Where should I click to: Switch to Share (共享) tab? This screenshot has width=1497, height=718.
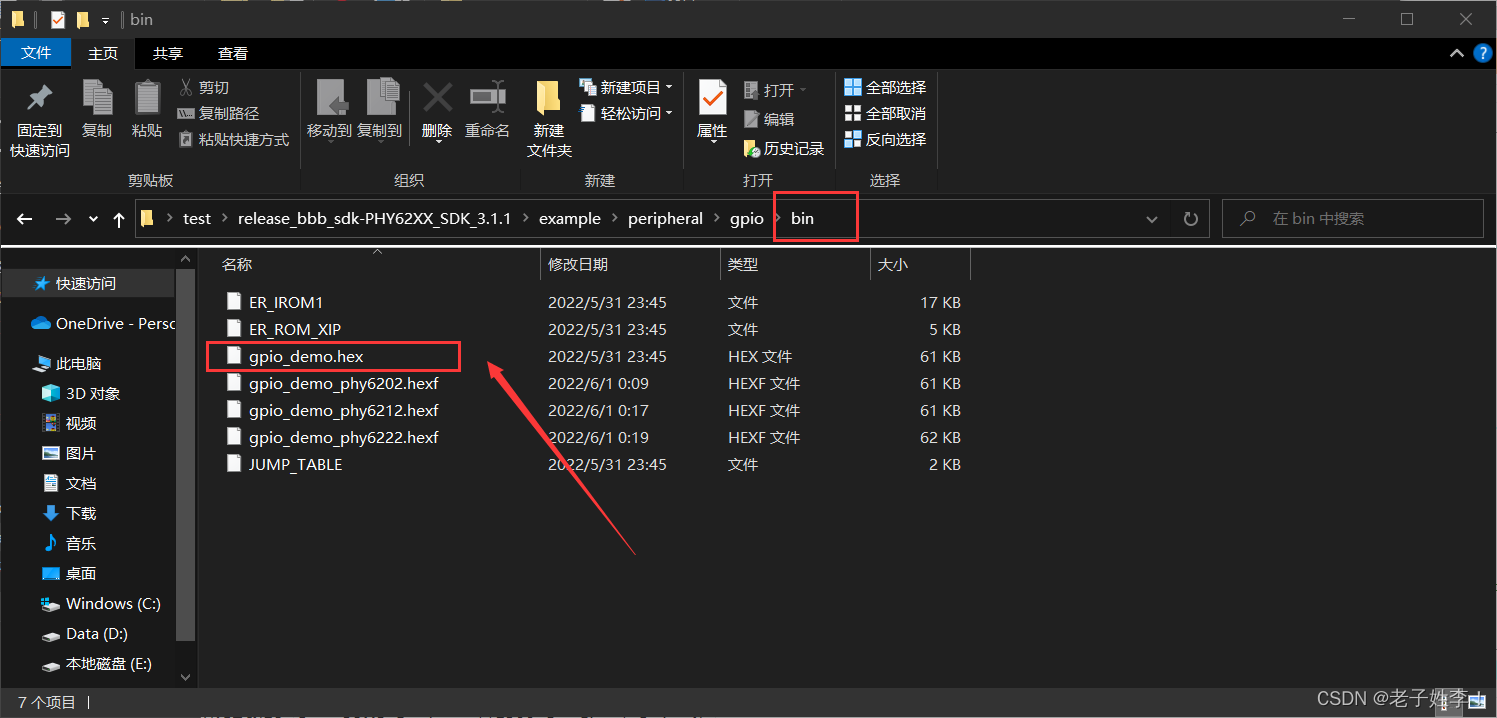pos(168,53)
